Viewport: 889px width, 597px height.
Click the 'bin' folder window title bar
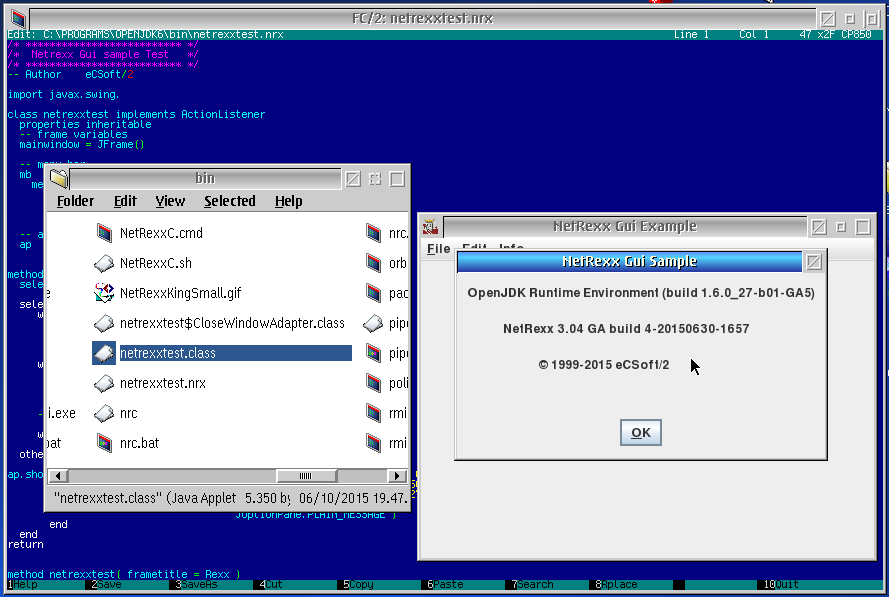(x=205, y=179)
